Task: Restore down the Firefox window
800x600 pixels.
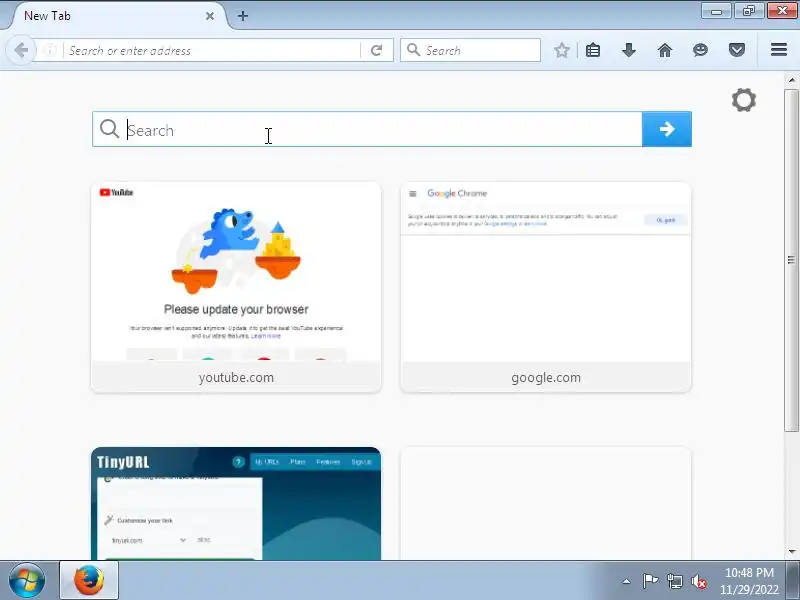Action: (x=749, y=11)
